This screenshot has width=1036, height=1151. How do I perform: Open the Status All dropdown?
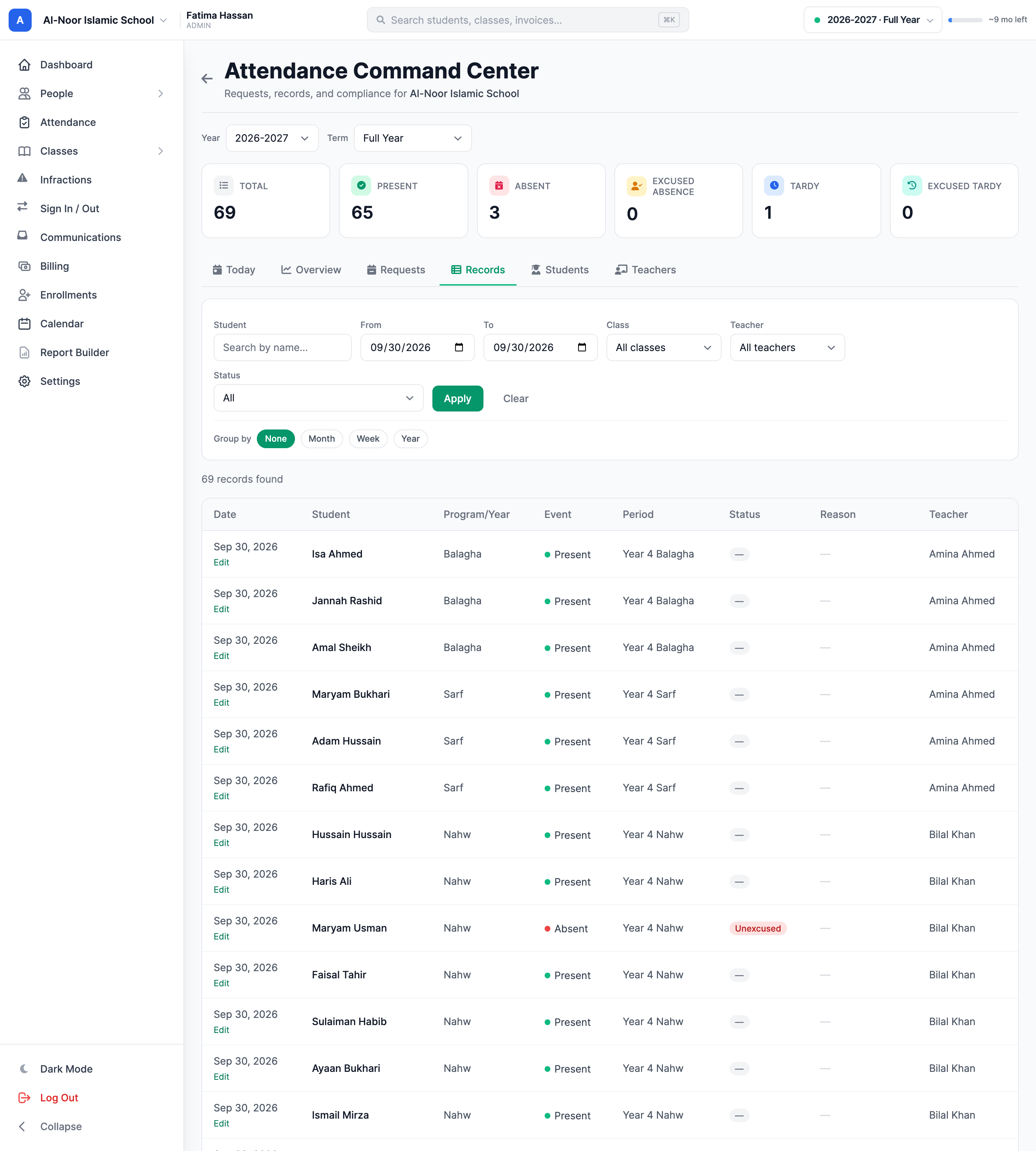[318, 398]
